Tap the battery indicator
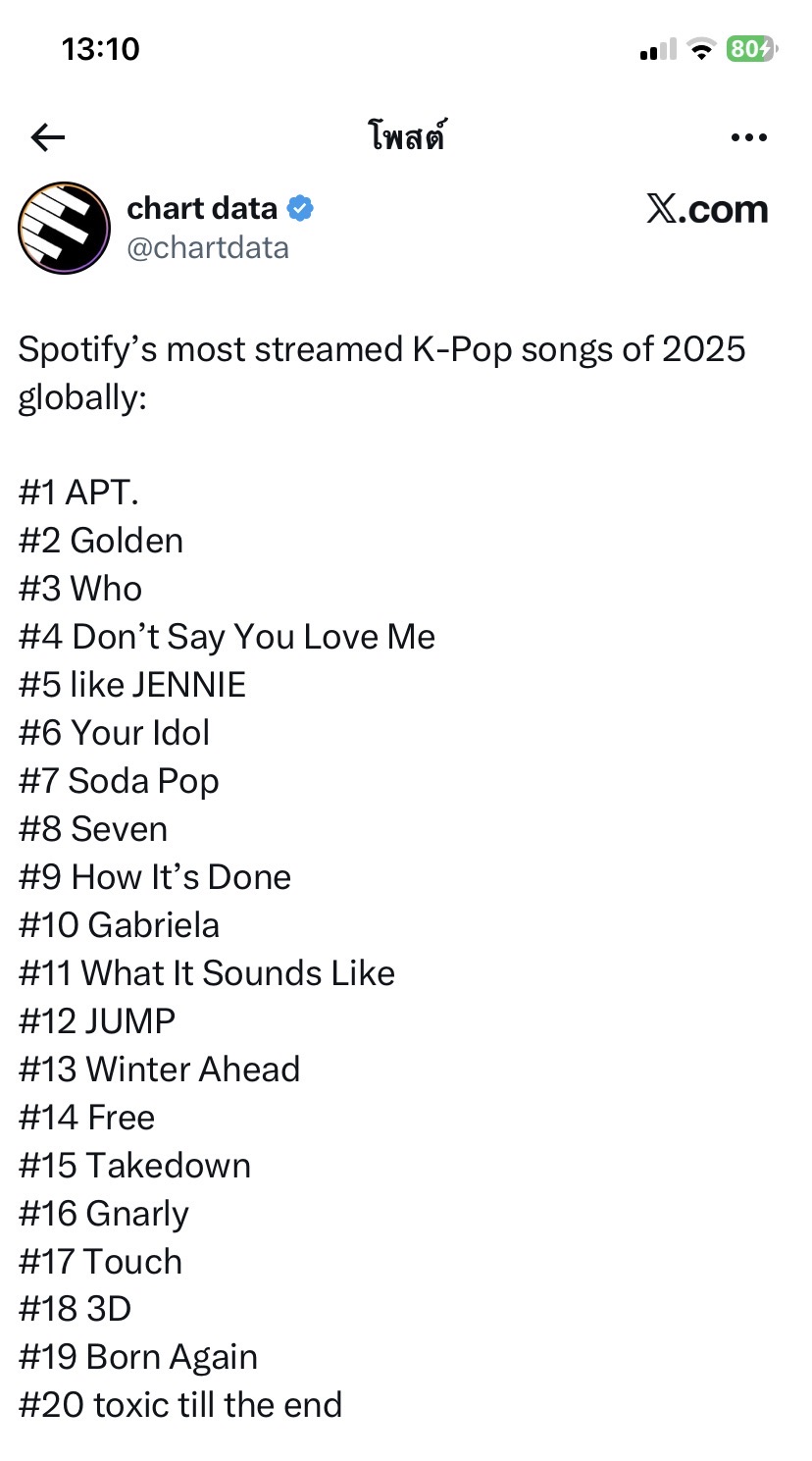812x1461 pixels. [x=750, y=49]
